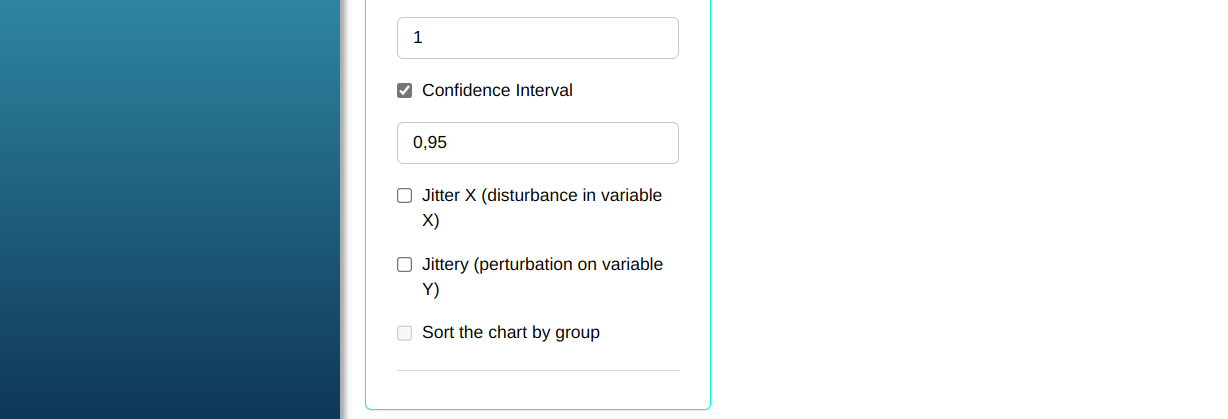1228x419 pixels.
Task: Enable the Jitter X checkbox
Action: [x=405, y=196]
